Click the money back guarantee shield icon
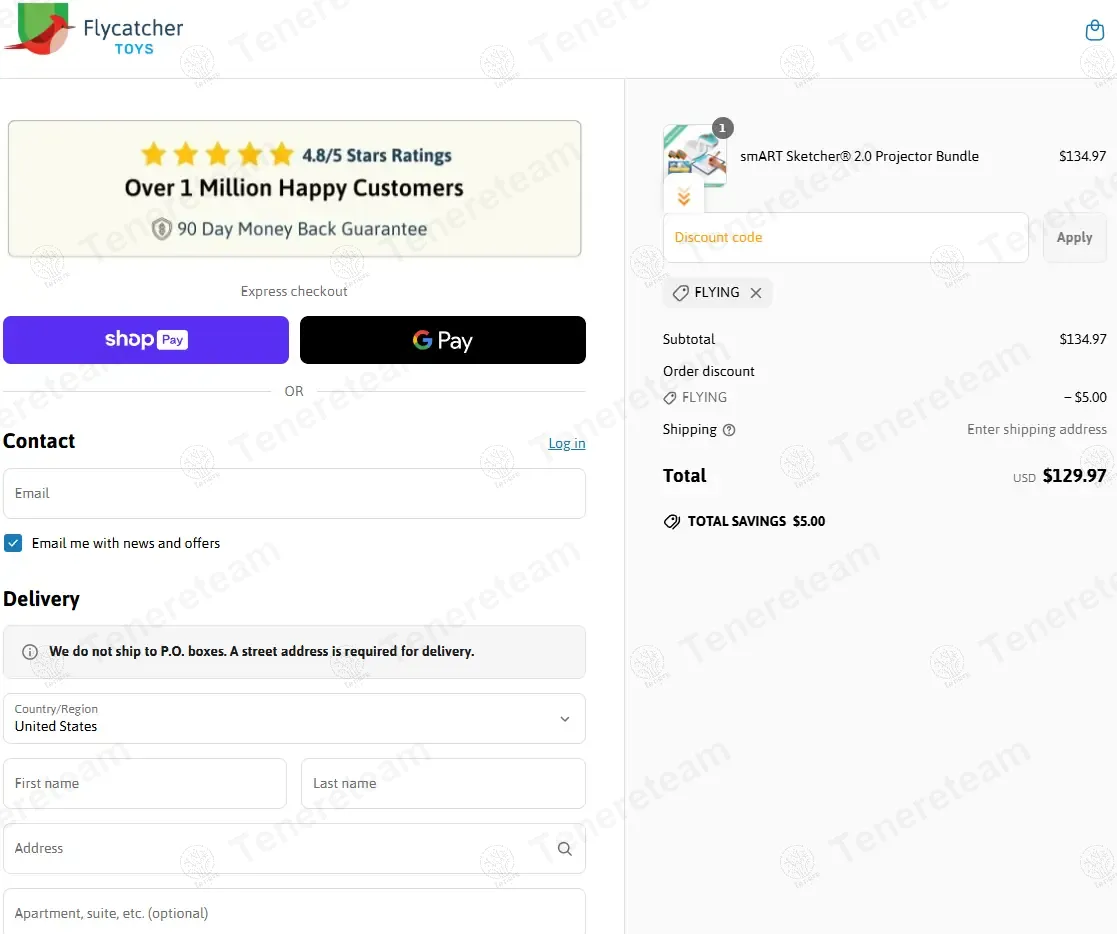 click(x=162, y=229)
